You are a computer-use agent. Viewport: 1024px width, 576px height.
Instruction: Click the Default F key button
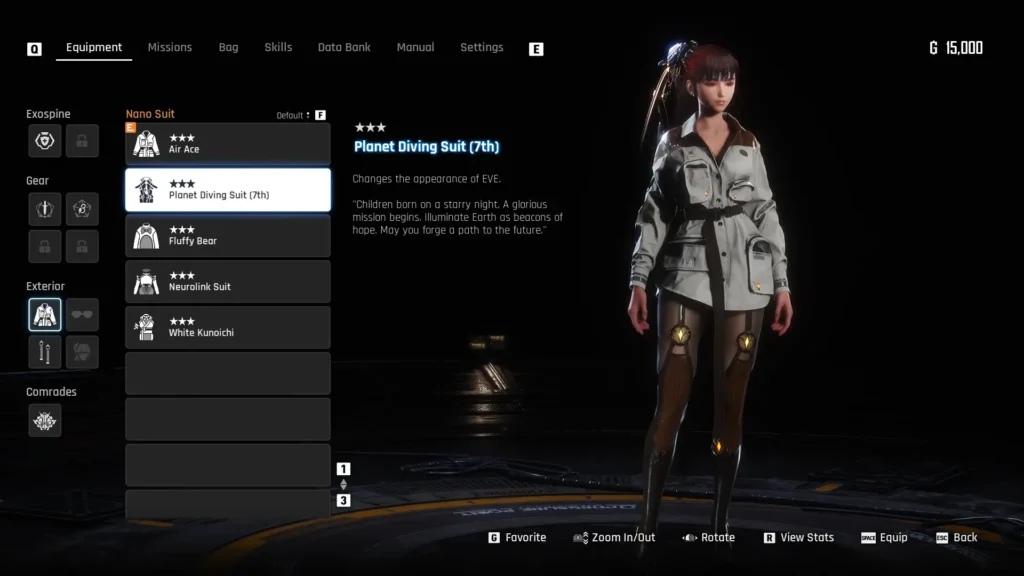pos(320,115)
